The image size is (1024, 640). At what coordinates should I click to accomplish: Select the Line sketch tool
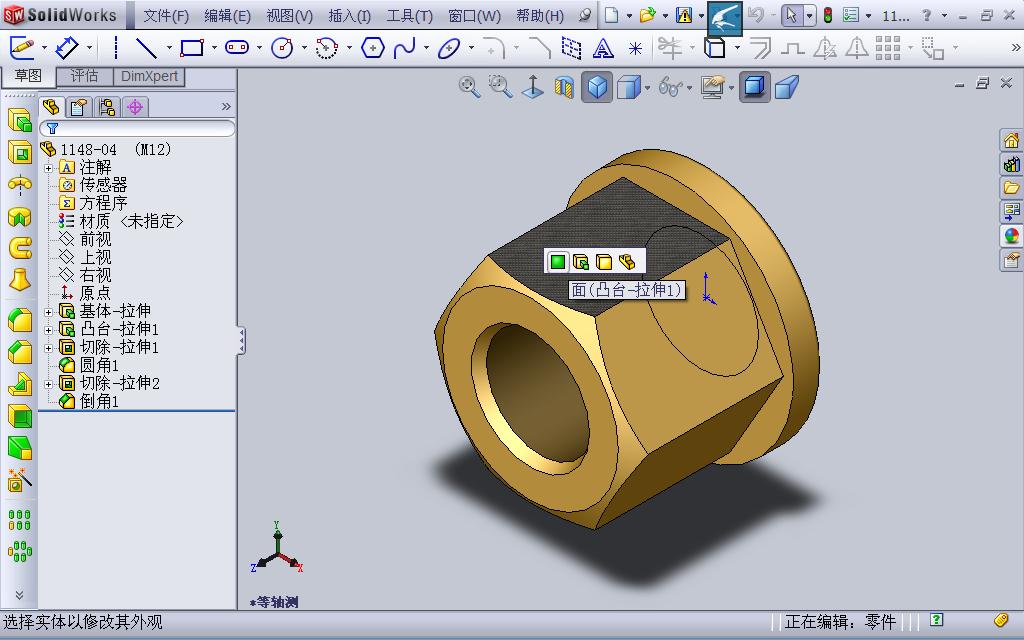click(146, 48)
